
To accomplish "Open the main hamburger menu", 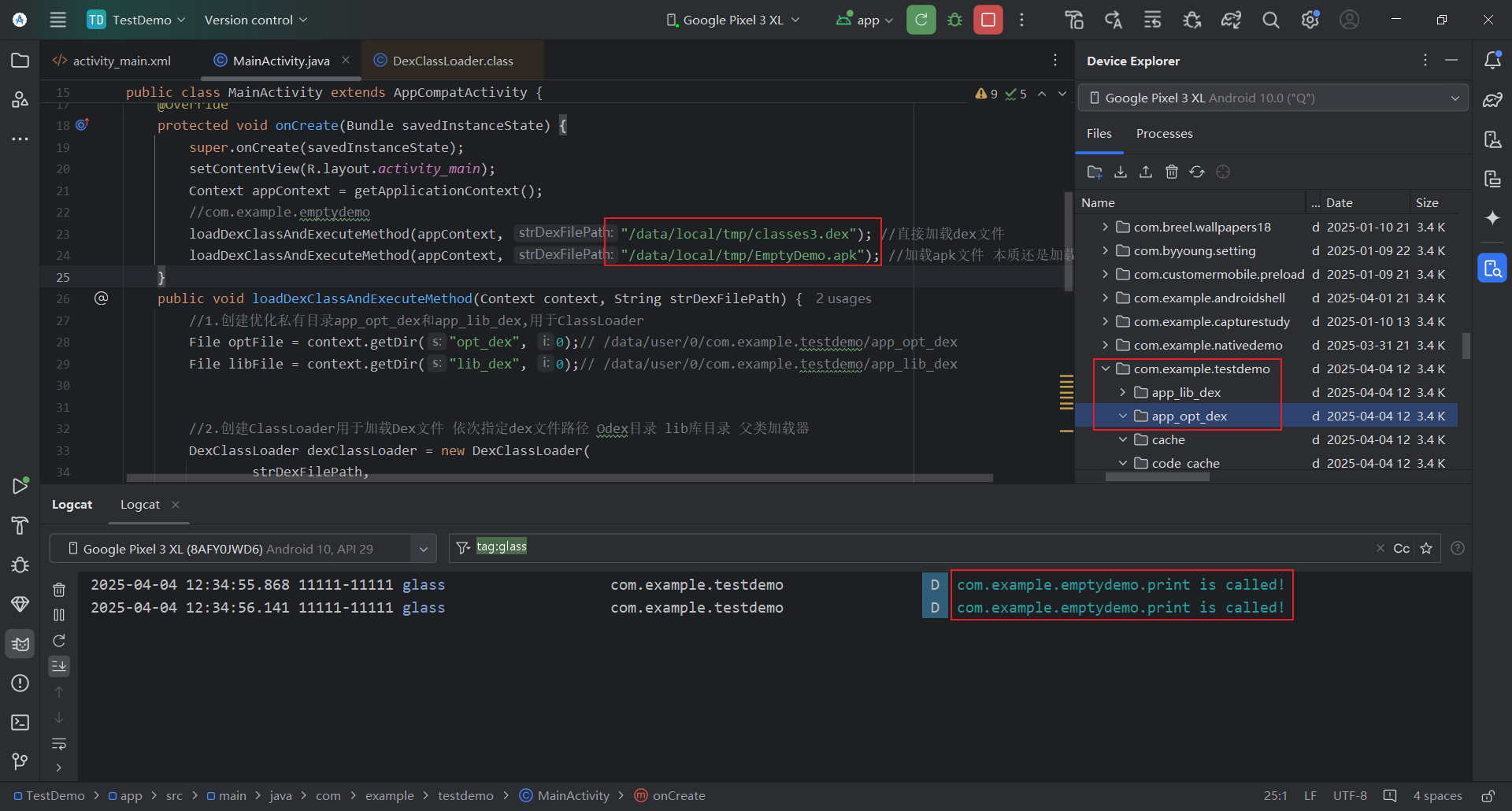I will 57,20.
